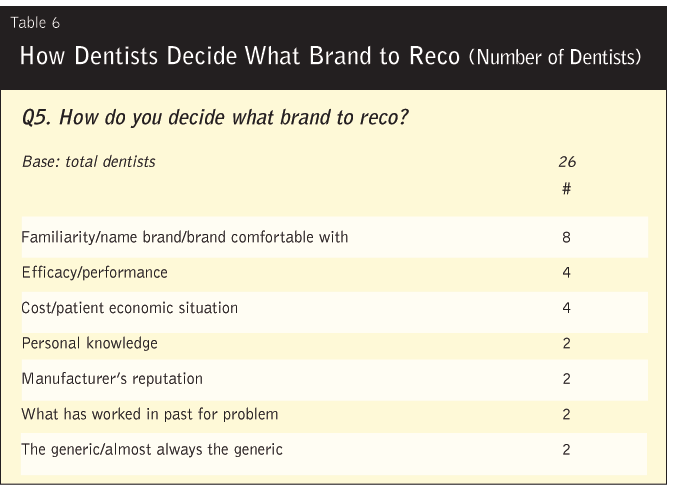Select the "Efficacy/performance" row label
674x490 pixels.
[x=94, y=272]
